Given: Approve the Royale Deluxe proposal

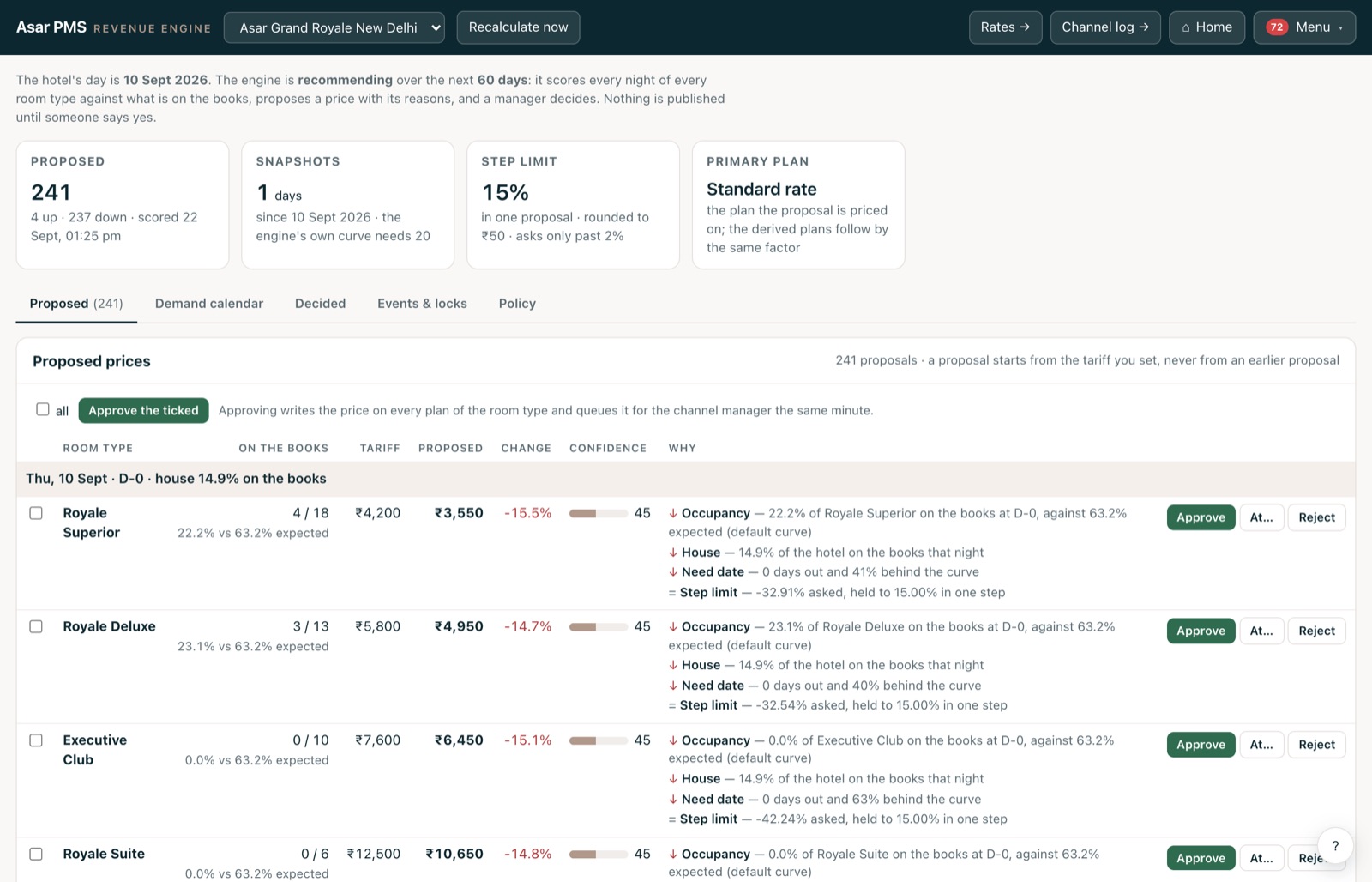Looking at the screenshot, I should 1200,631.
